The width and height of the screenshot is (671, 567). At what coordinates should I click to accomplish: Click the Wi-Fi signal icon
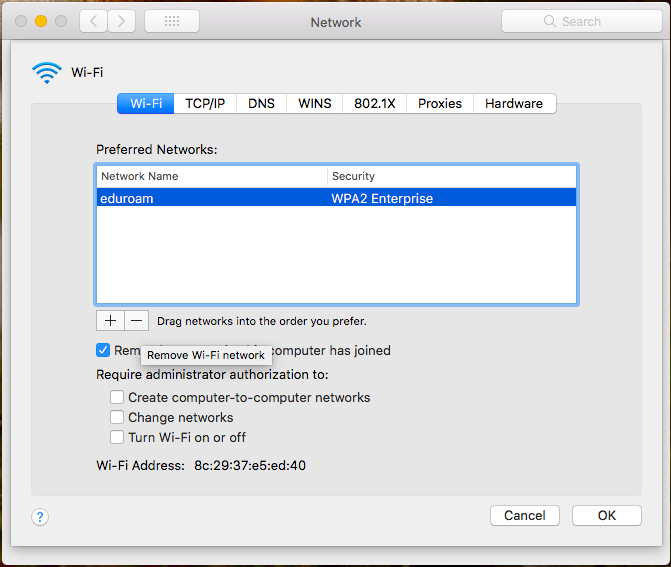(x=46, y=72)
